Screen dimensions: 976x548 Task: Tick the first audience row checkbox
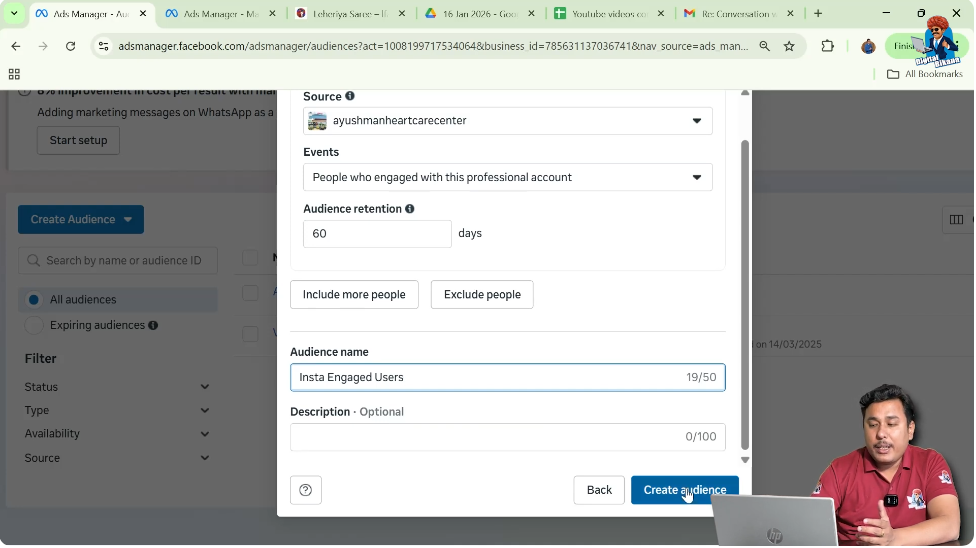(x=250, y=293)
